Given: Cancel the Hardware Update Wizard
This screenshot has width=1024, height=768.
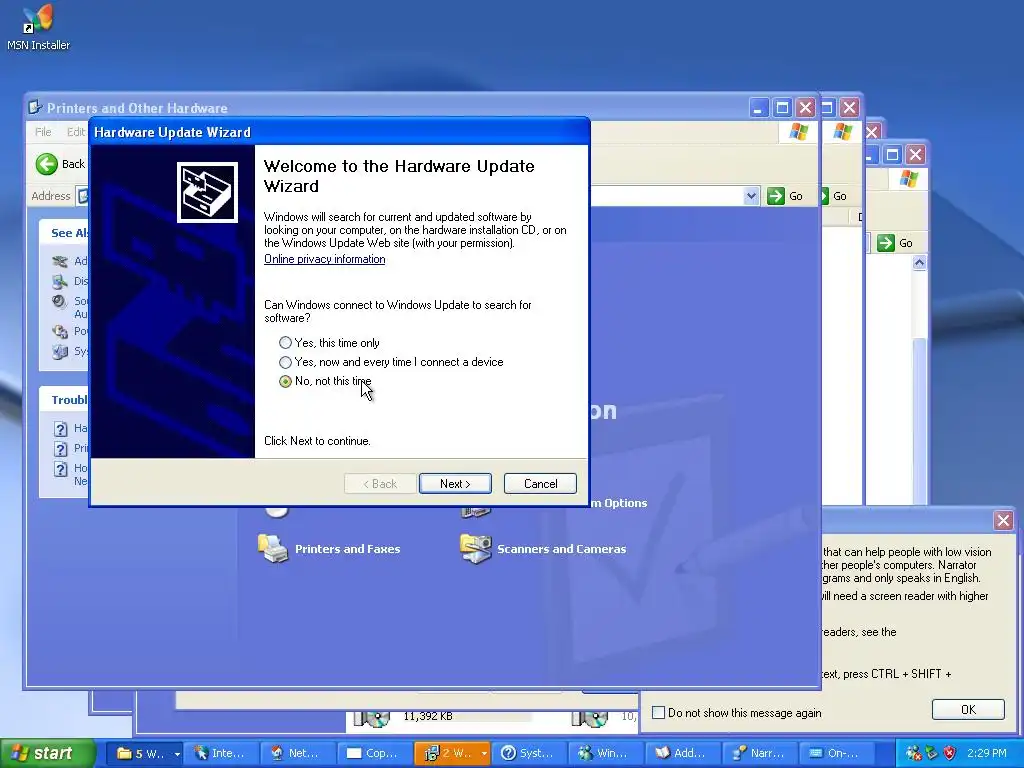Looking at the screenshot, I should pos(540,484).
